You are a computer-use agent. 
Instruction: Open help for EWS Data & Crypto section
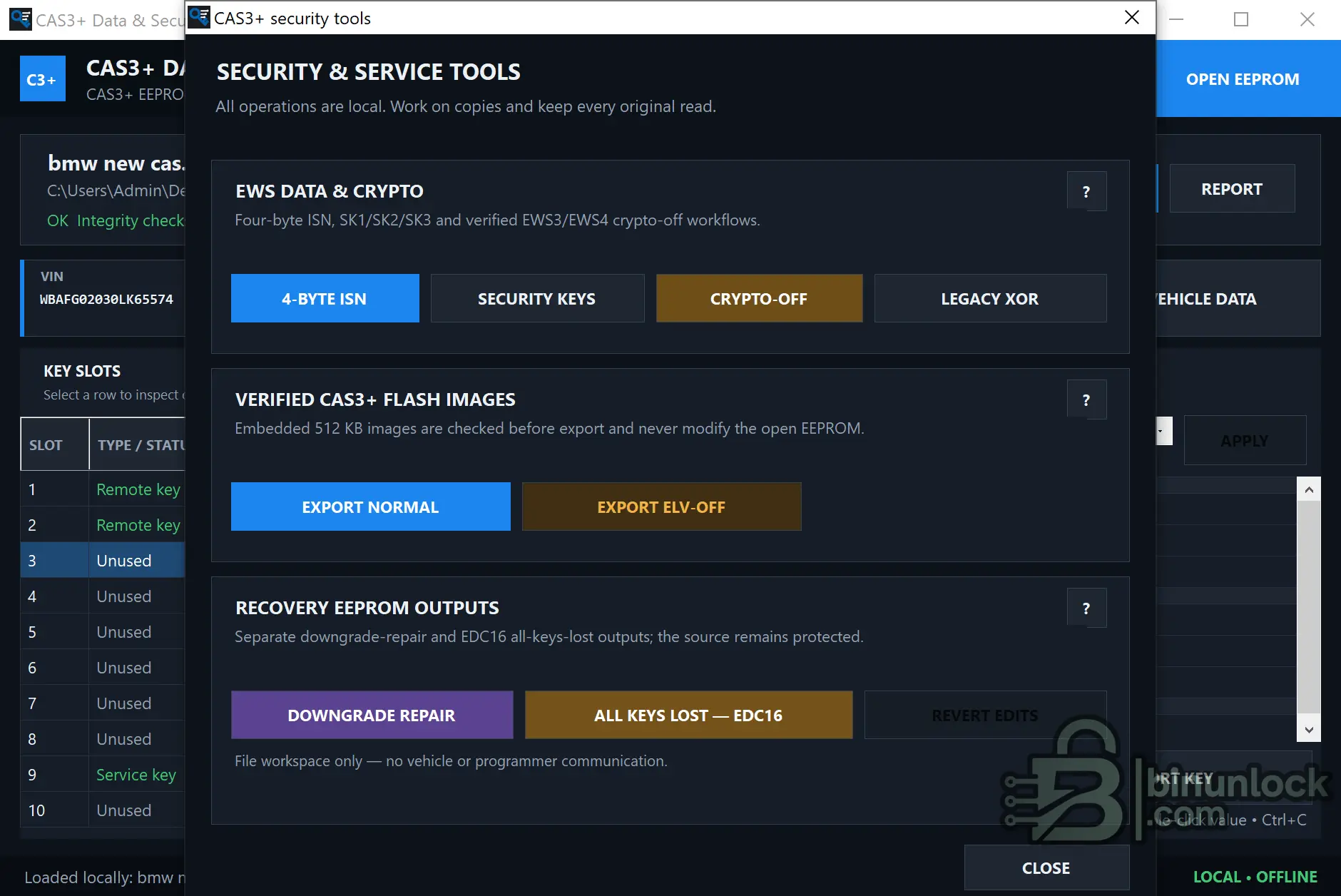click(1086, 191)
